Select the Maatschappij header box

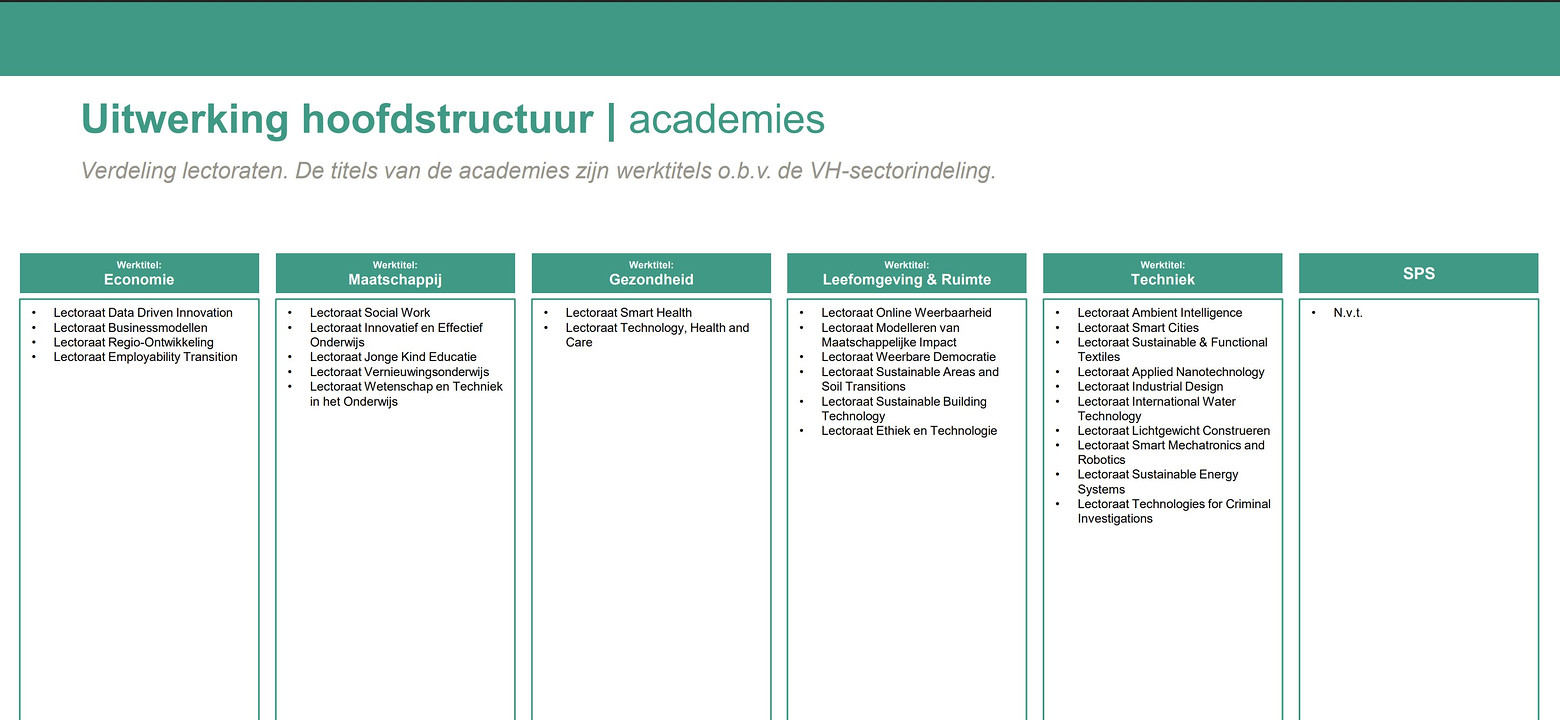pyautogui.click(x=395, y=273)
